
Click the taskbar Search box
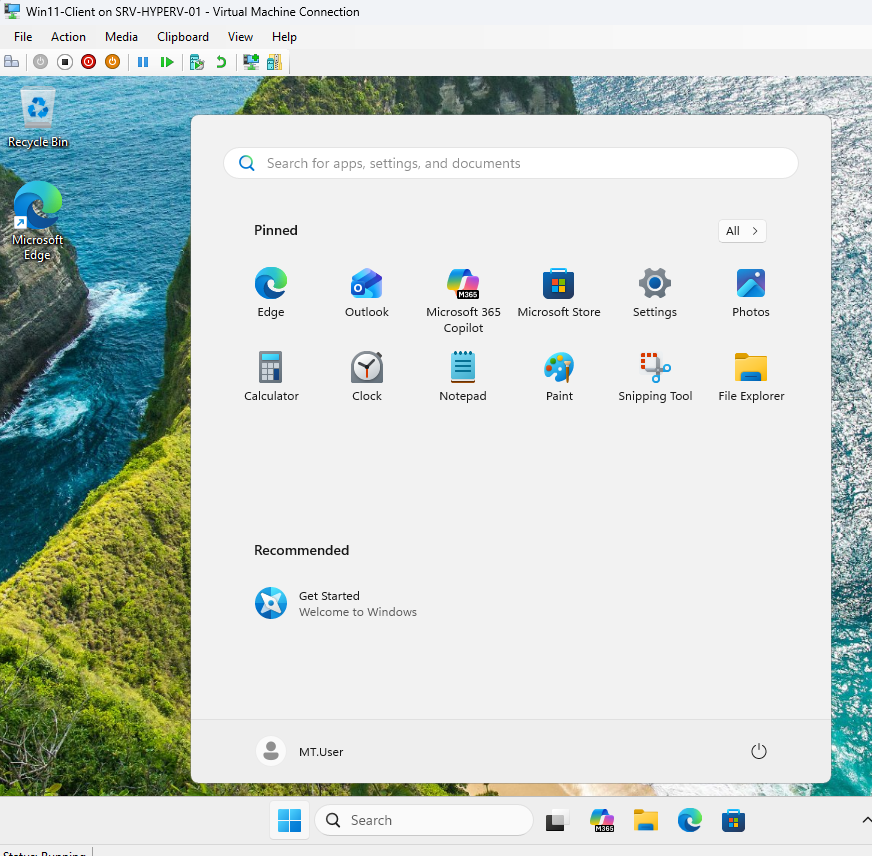(424, 820)
